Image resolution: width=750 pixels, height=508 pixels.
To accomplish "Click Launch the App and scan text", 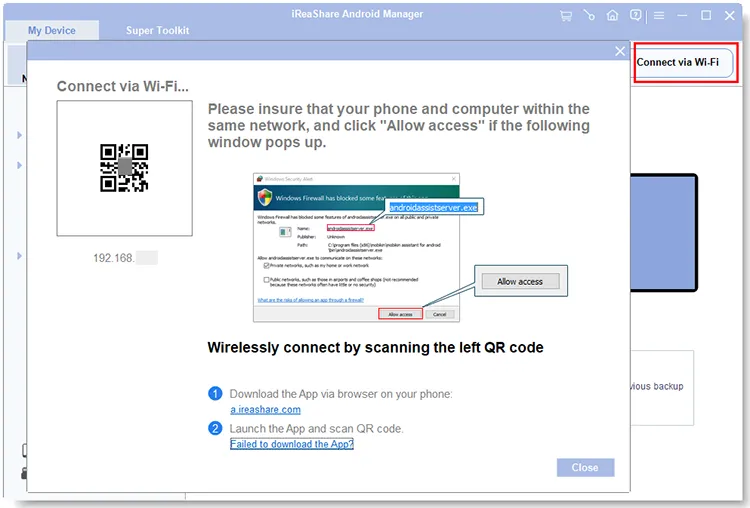I will pyautogui.click(x=316, y=429).
